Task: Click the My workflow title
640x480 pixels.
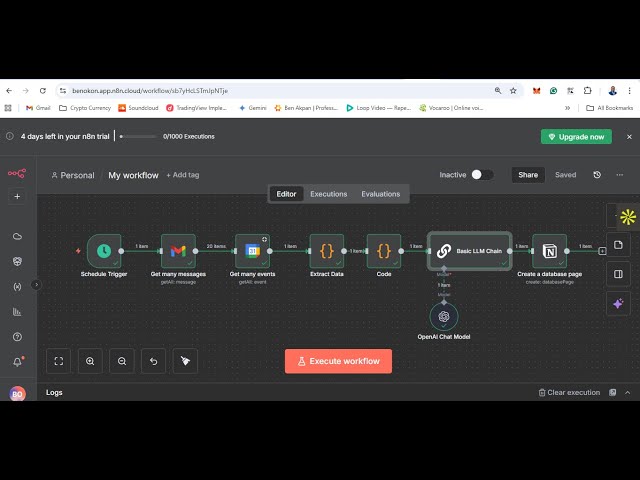Action: point(133,175)
